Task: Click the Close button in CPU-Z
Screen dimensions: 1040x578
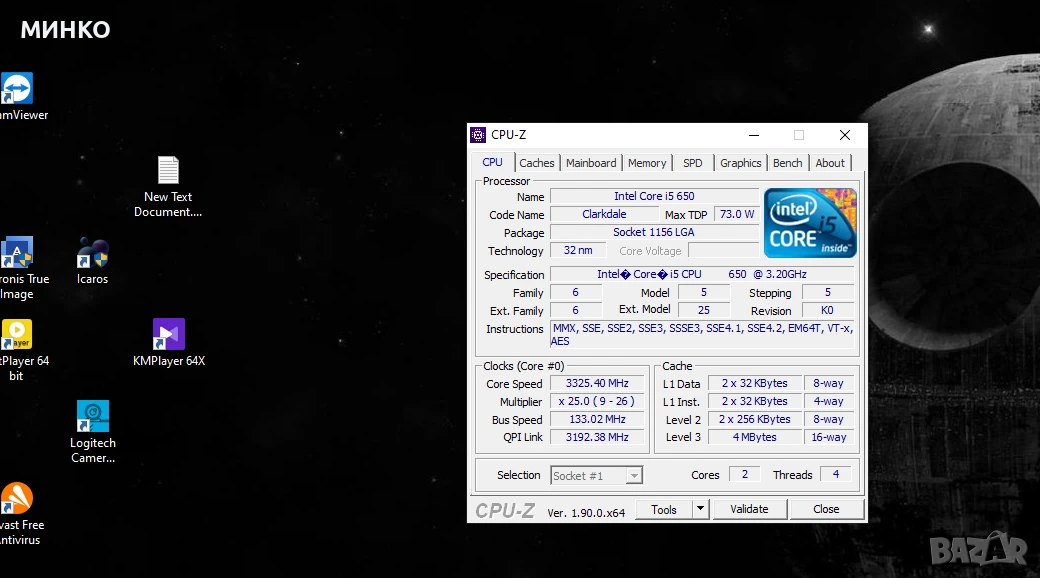Action: point(826,510)
